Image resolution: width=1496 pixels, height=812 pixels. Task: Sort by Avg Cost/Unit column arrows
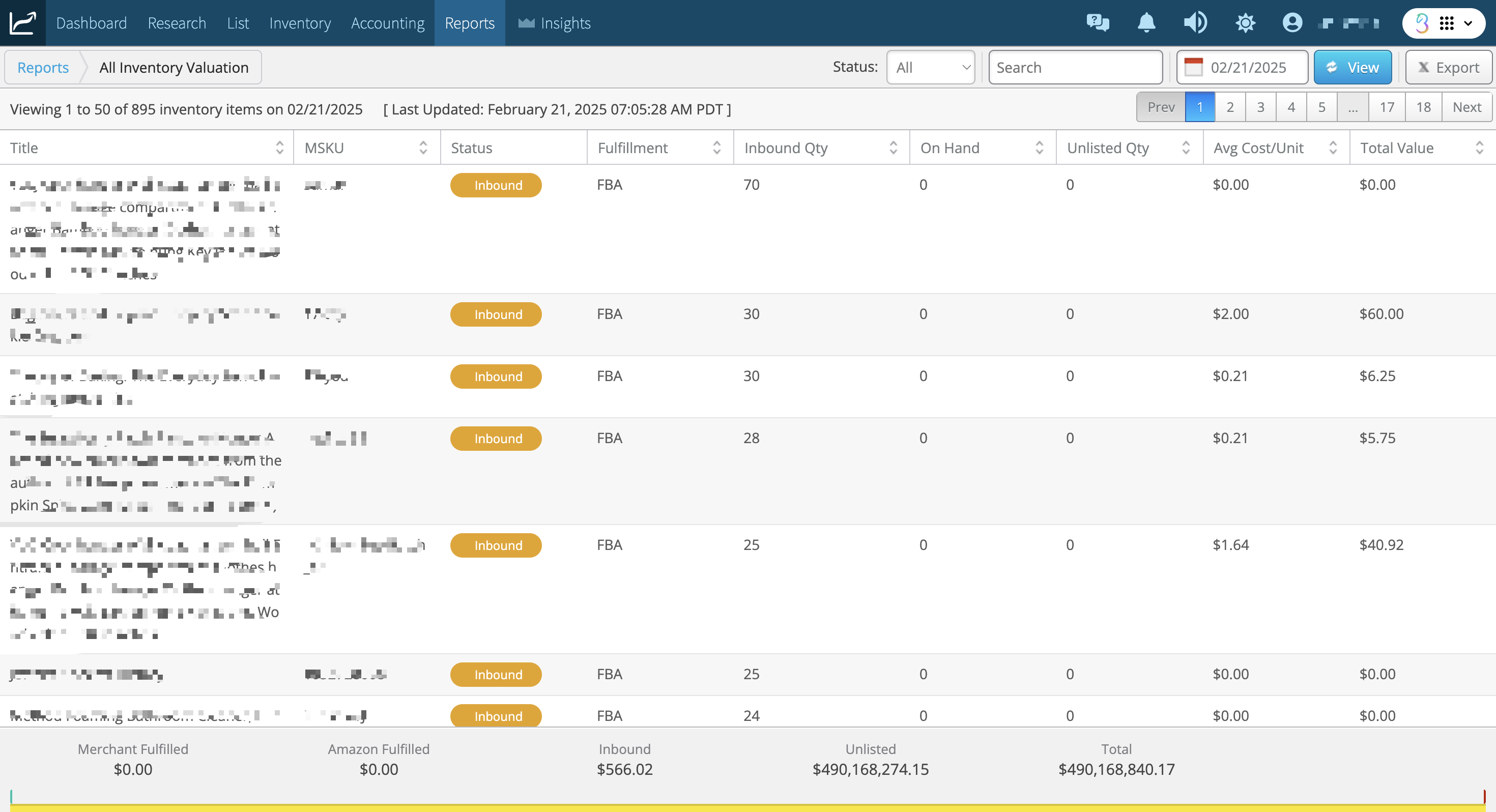1333,148
